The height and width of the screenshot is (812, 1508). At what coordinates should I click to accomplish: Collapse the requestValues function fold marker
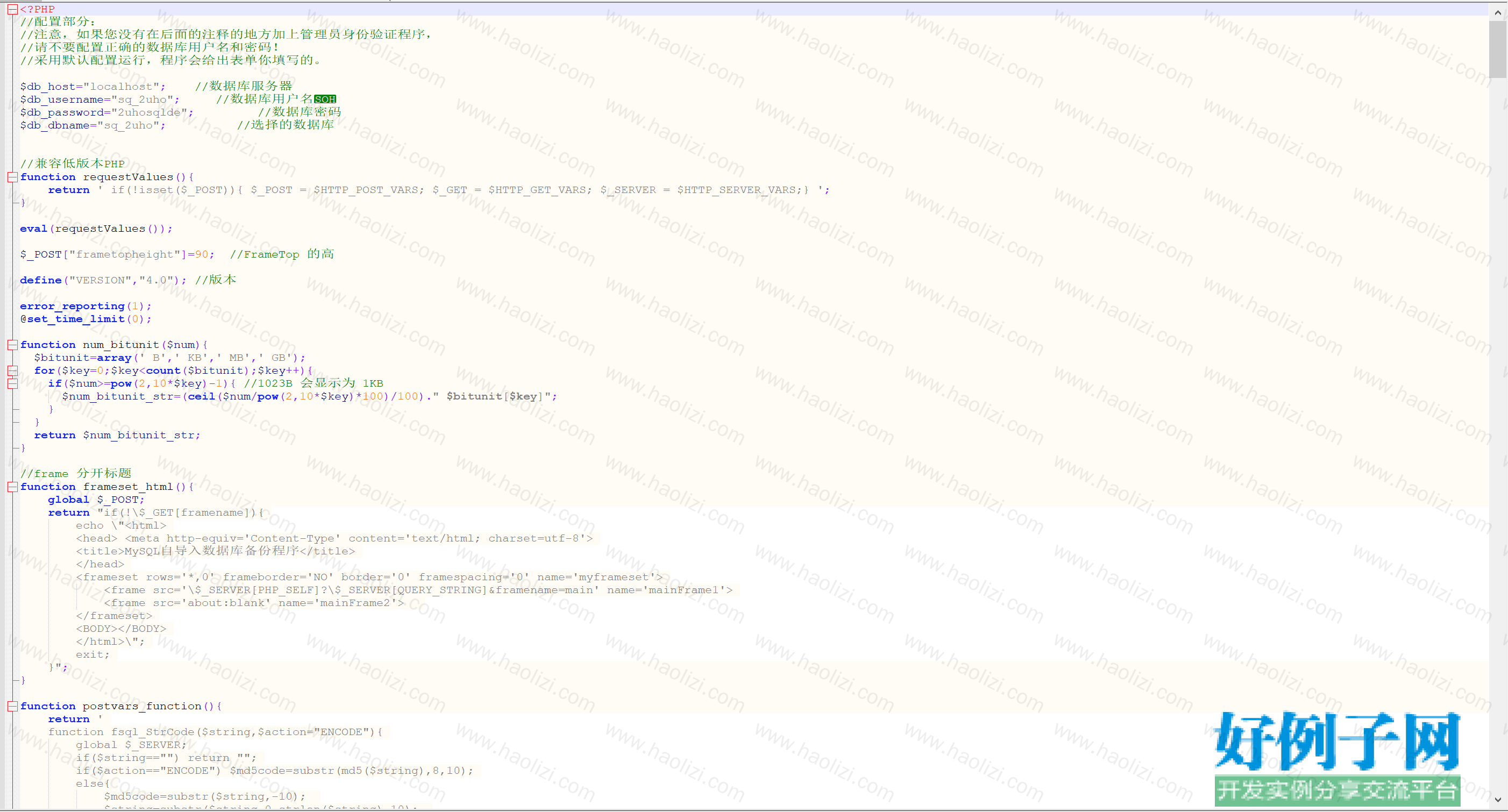(x=12, y=177)
